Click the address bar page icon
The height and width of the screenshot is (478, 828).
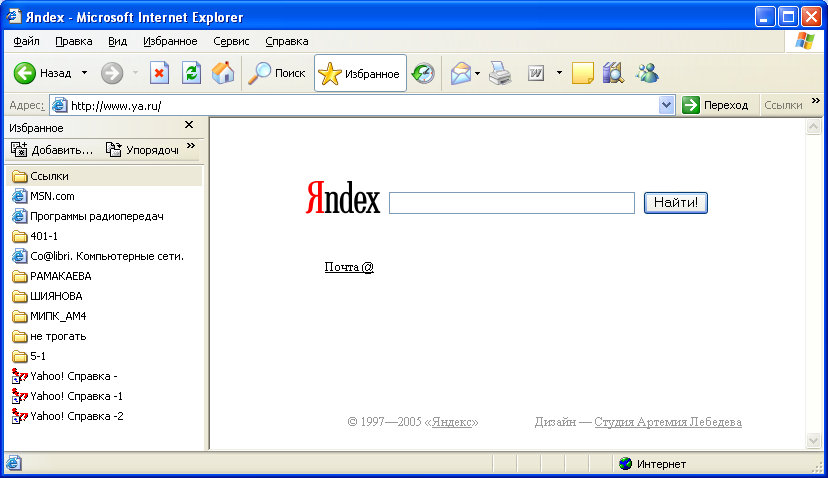click(x=60, y=105)
